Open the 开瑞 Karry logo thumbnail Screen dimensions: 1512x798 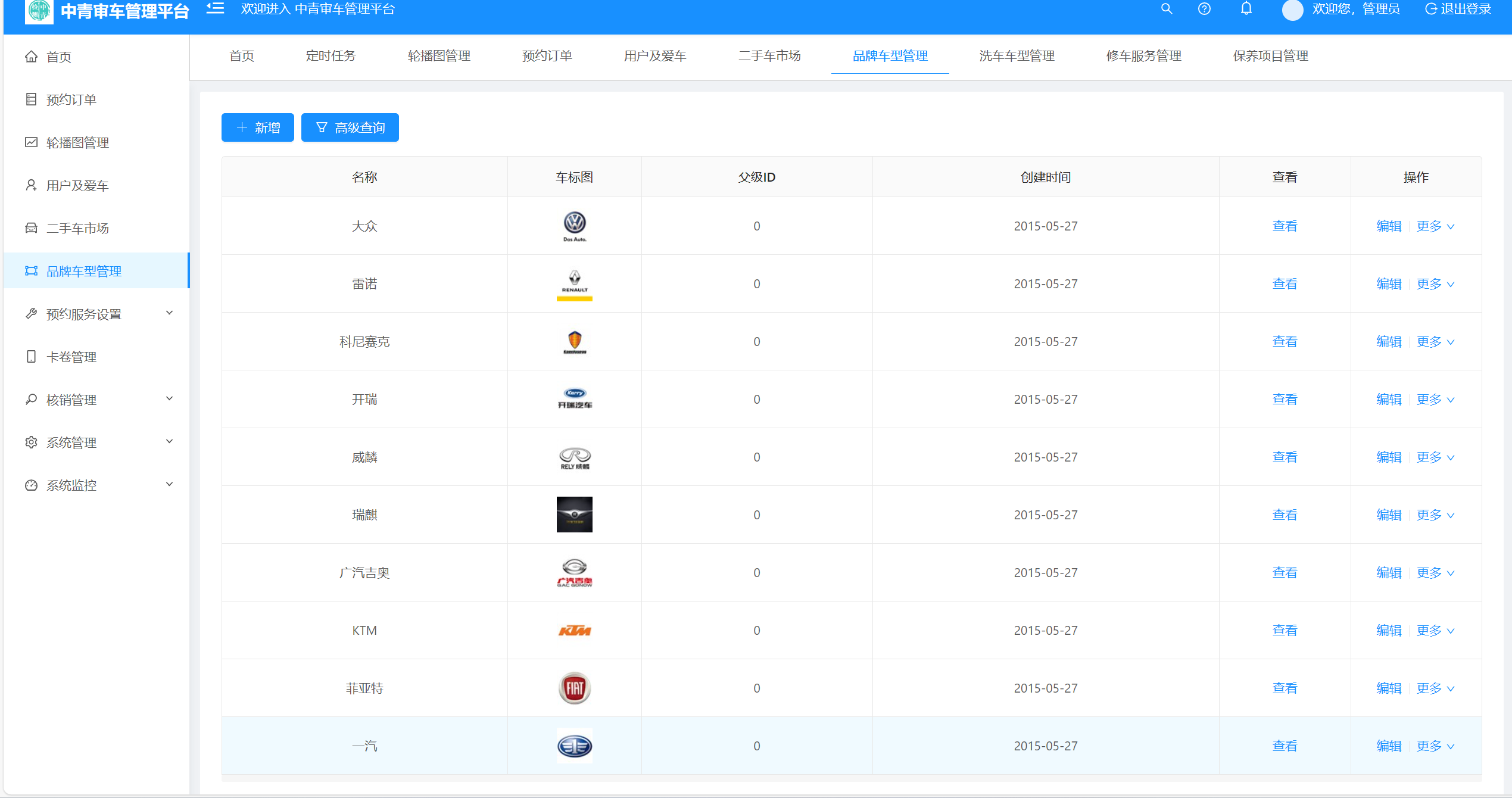coord(575,400)
